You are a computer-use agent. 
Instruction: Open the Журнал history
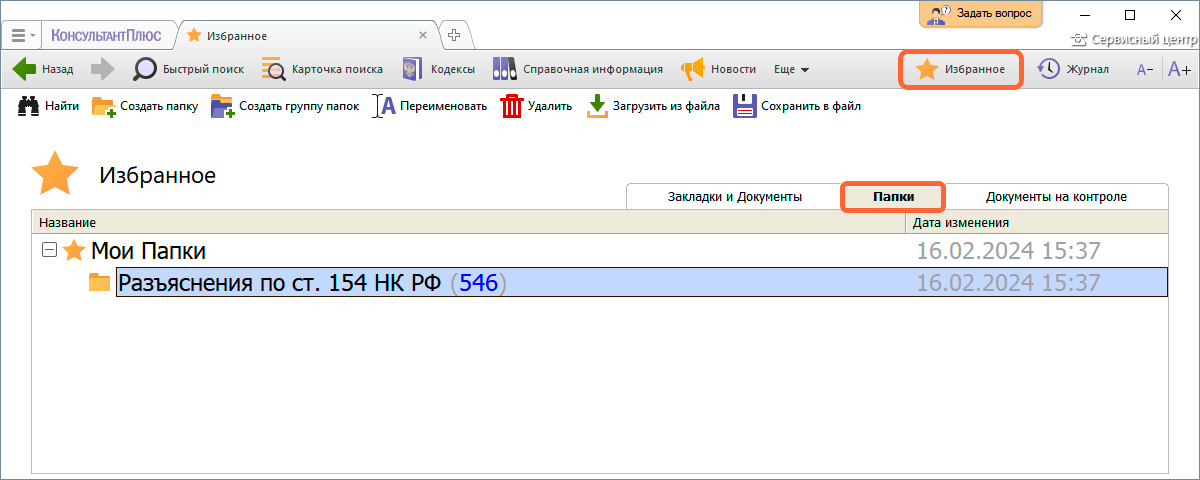tap(1073, 69)
